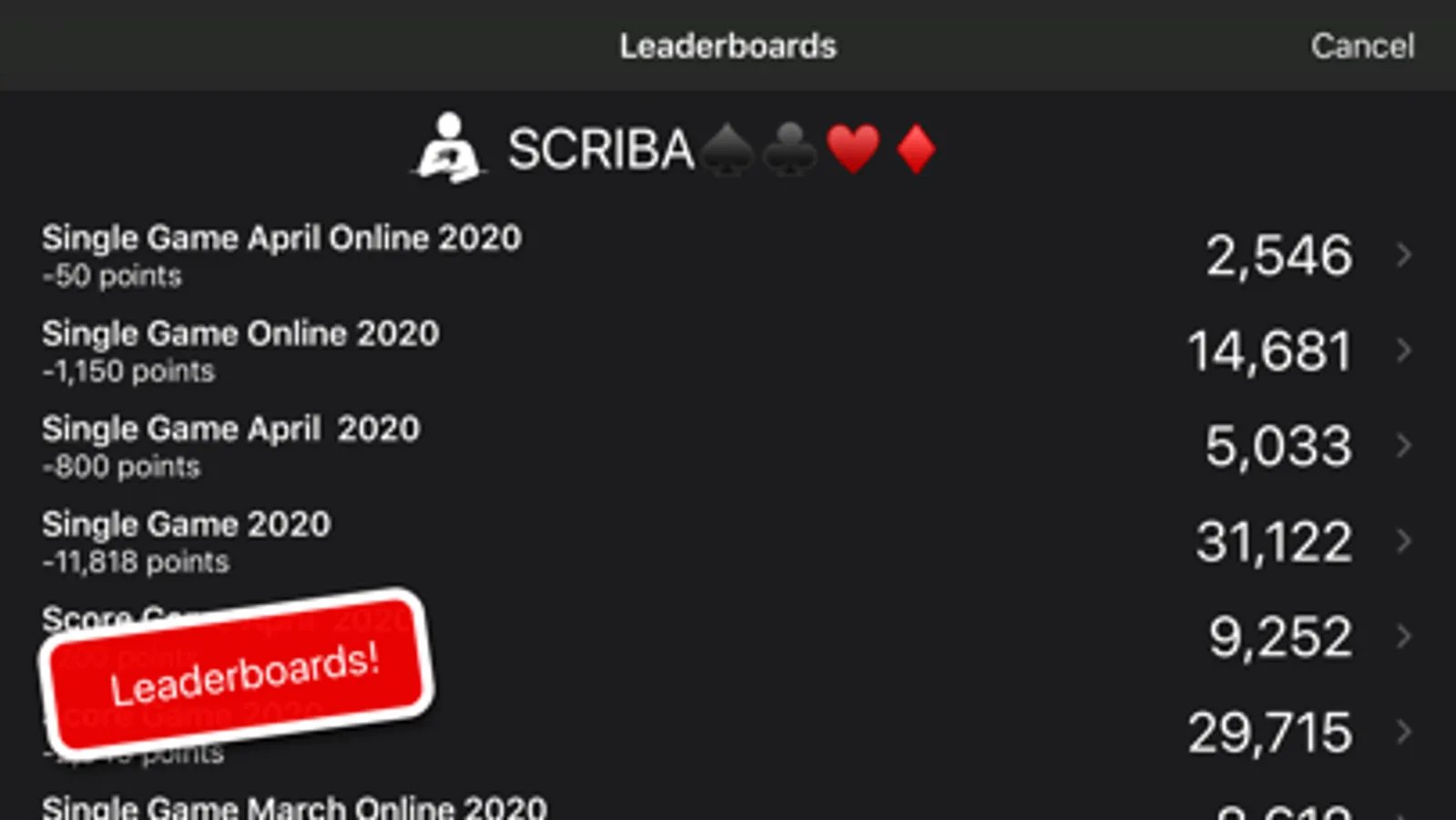Click the SCRIBA player name
The height and width of the screenshot is (820, 1456).
coord(601,149)
